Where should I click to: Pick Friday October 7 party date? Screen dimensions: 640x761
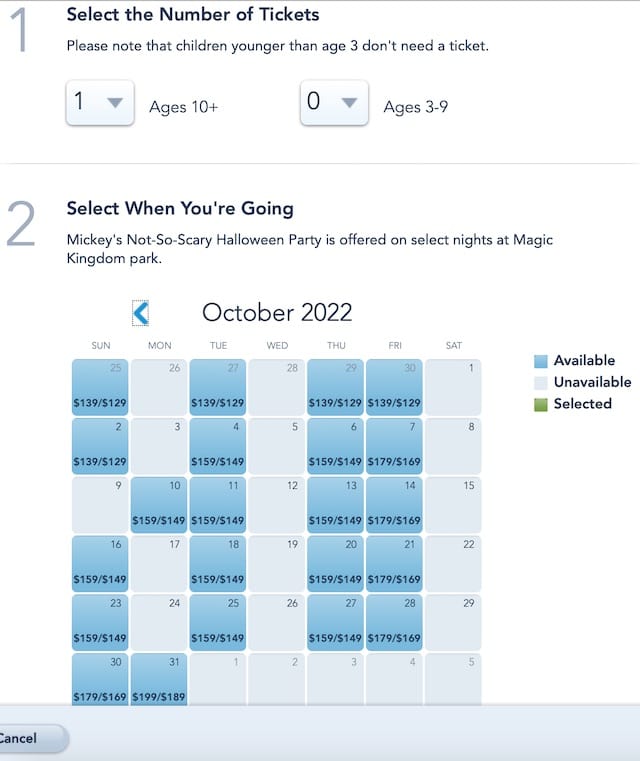tap(394, 446)
